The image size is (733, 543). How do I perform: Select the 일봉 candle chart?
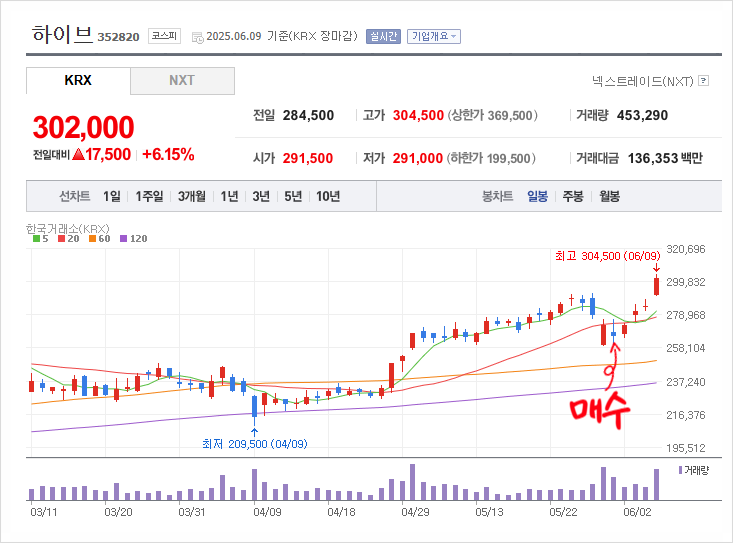coord(537,196)
